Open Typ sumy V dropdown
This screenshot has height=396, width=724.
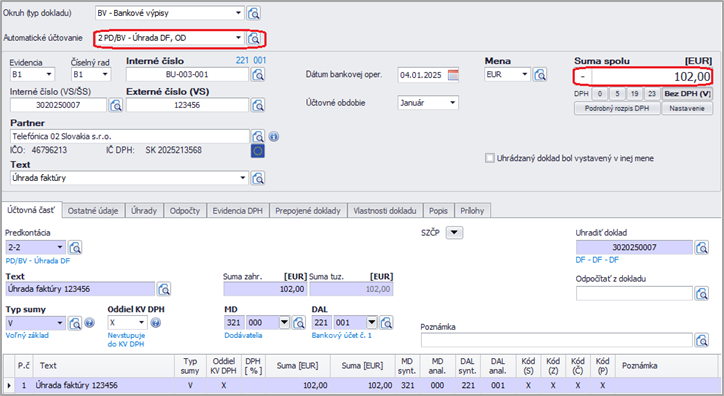coord(60,323)
